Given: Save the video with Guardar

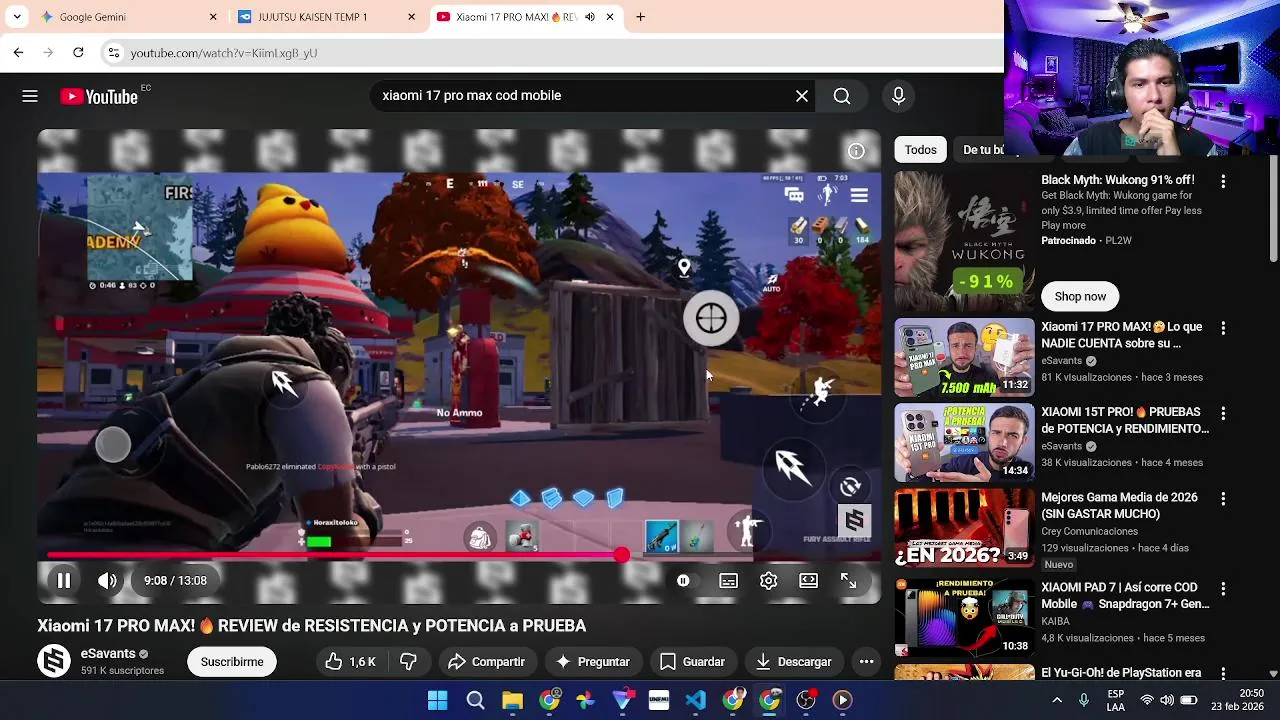Looking at the screenshot, I should coord(692,661).
